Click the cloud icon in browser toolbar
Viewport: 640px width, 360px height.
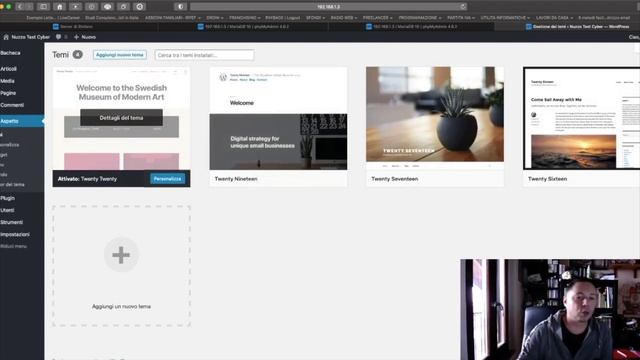(107, 7)
